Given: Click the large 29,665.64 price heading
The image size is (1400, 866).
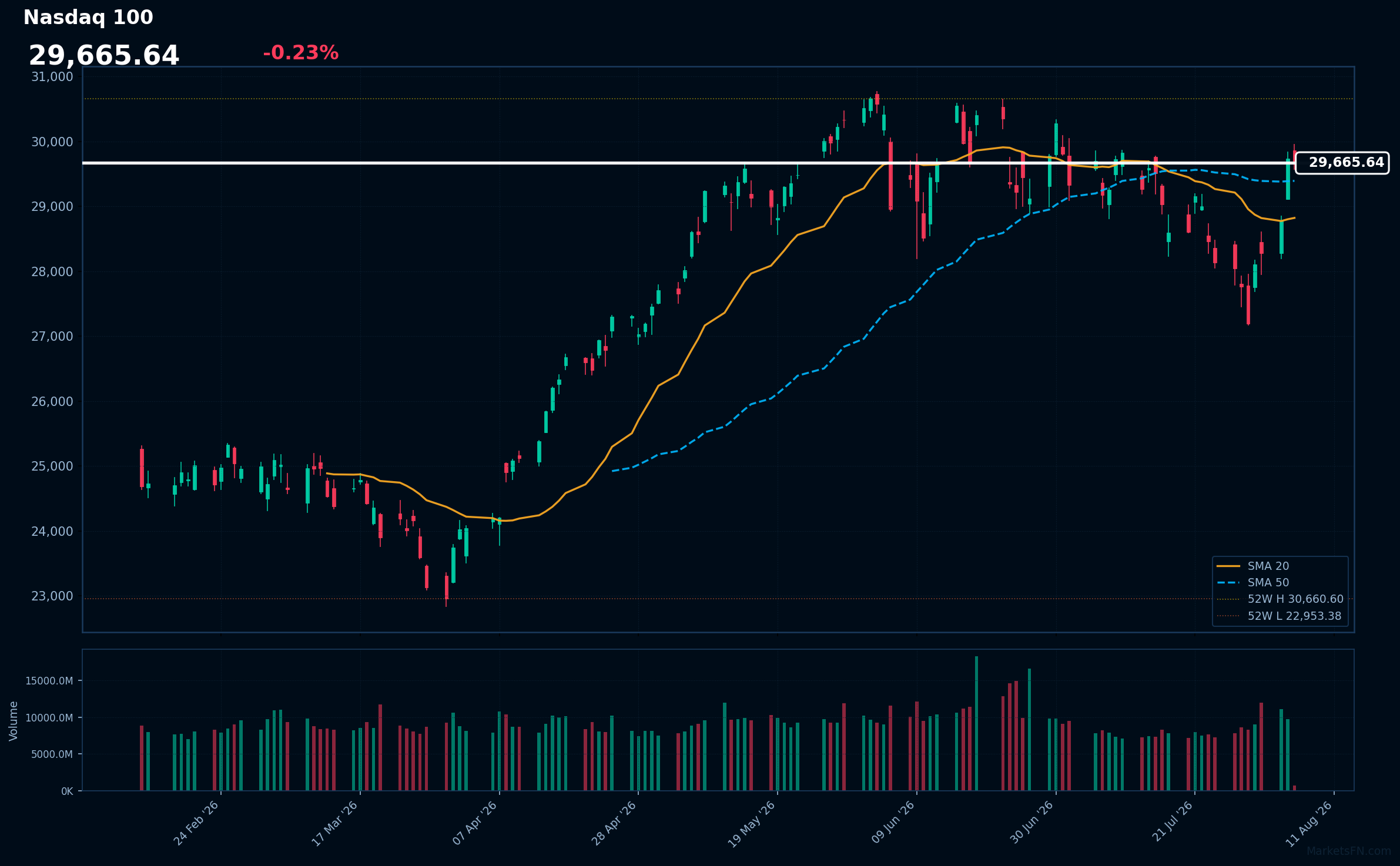Looking at the screenshot, I should click(x=104, y=56).
